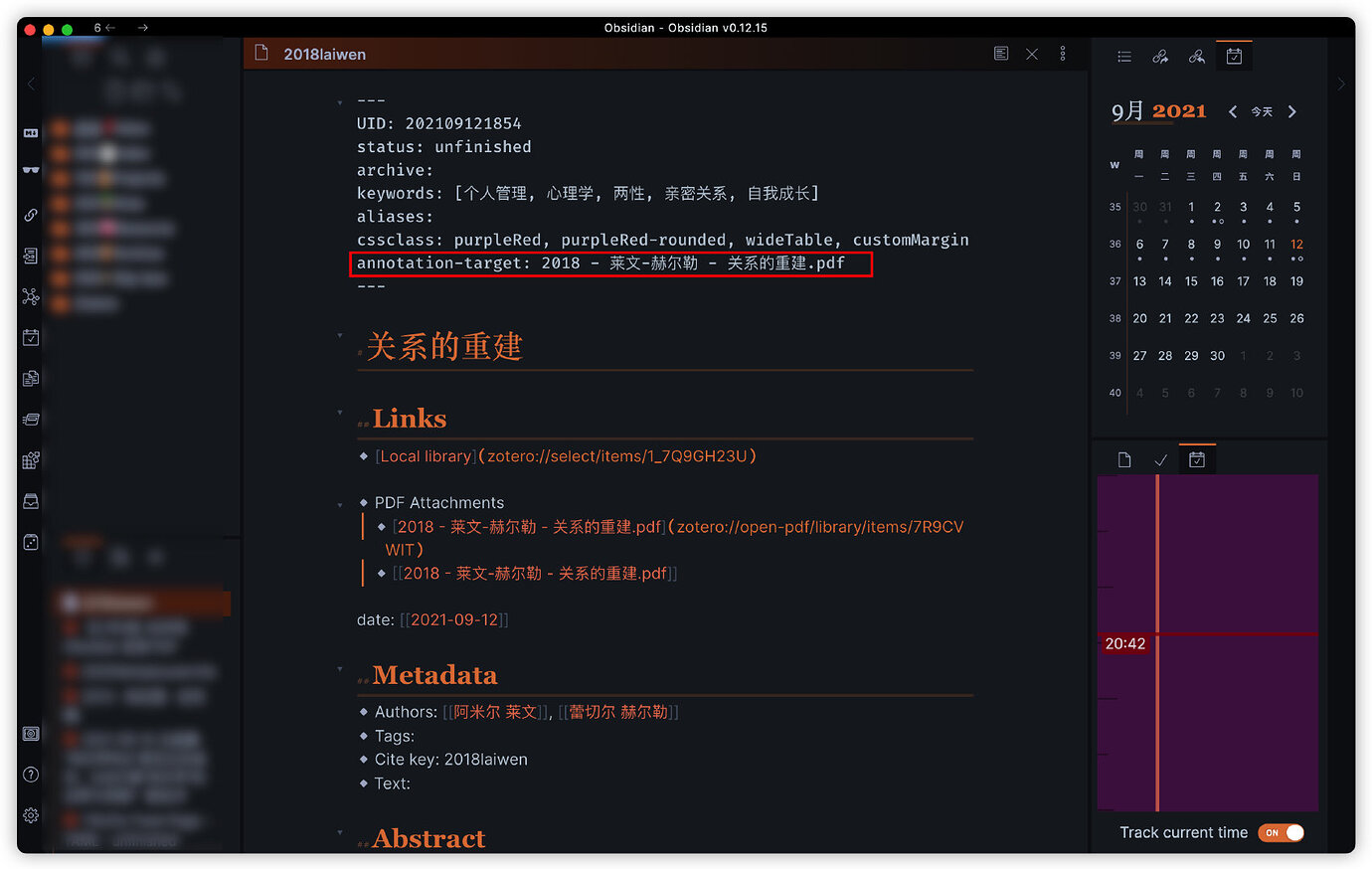The width and height of the screenshot is (1372, 869).
Task: Click the 20:42 current time marker
Action: coord(1124,643)
